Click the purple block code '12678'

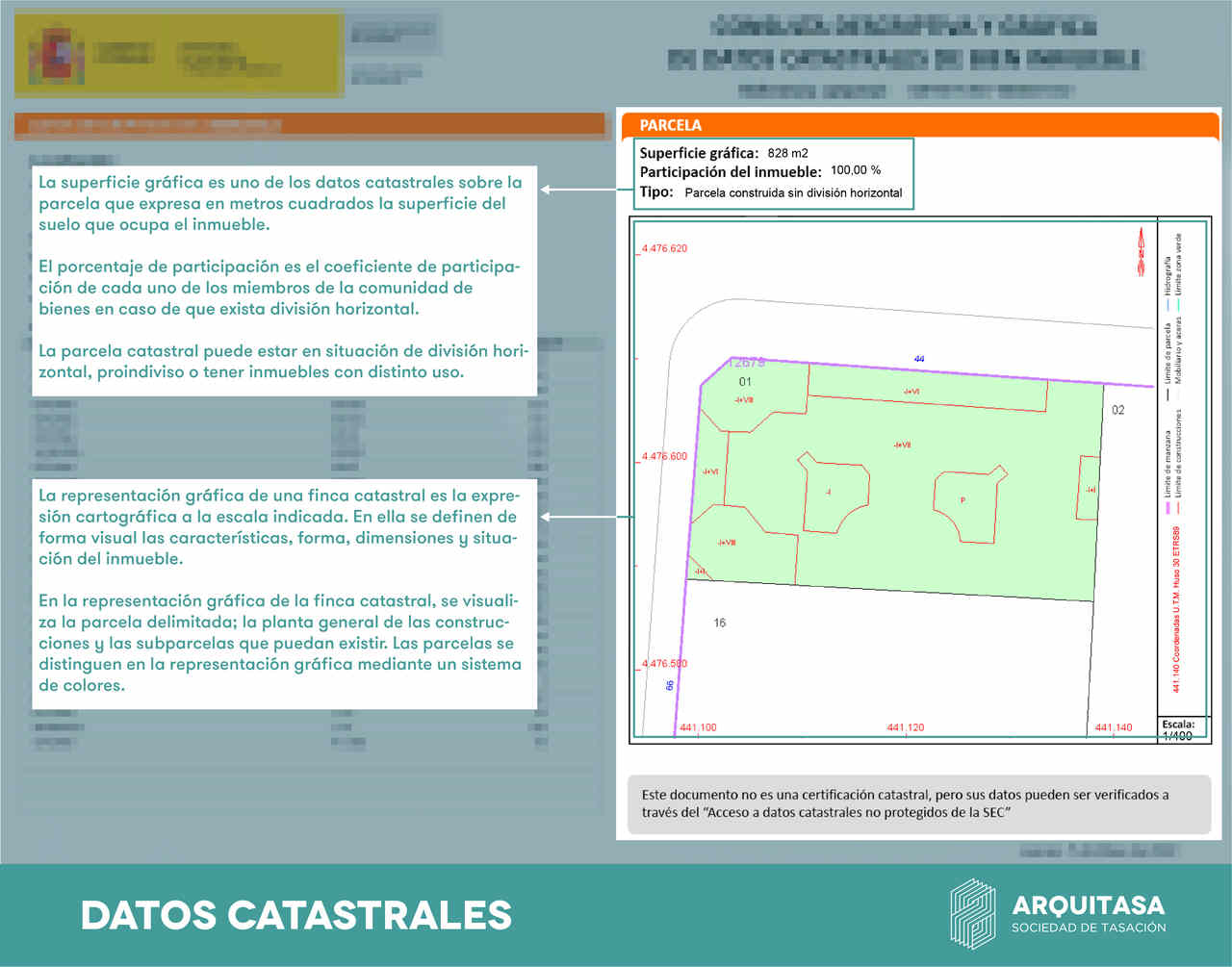click(x=746, y=363)
